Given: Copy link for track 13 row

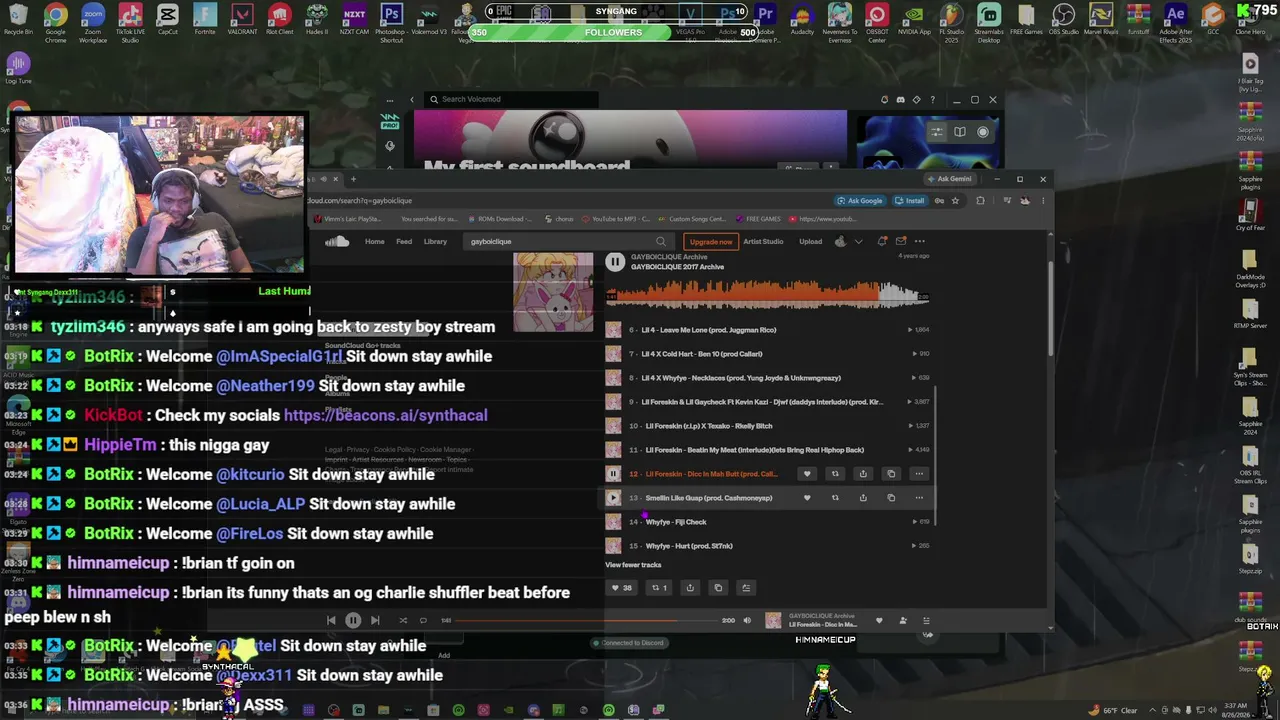Looking at the screenshot, I should point(891,498).
